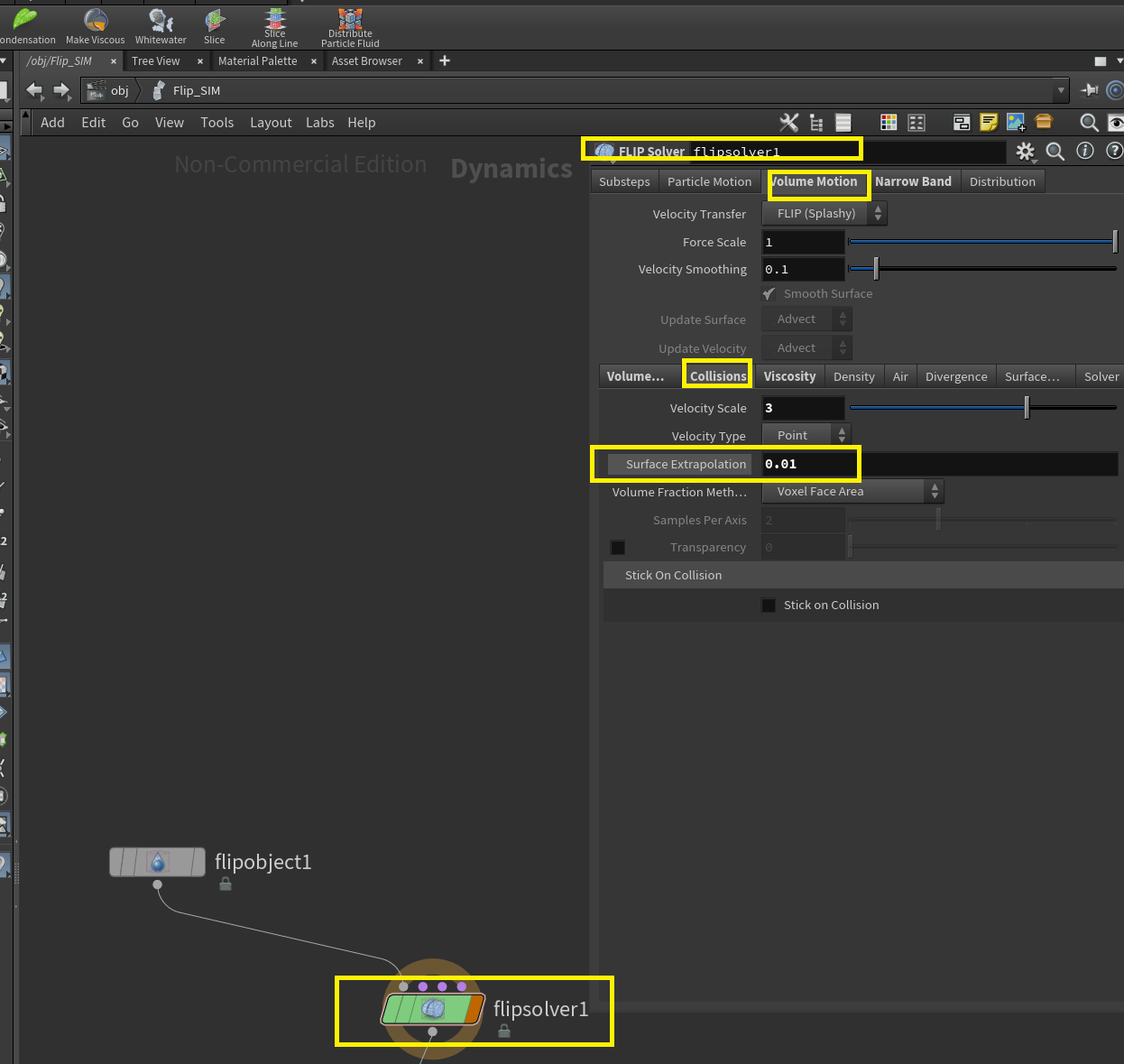1124x1064 pixels.
Task: Switch to the Particle Motion tab
Action: 709,182
